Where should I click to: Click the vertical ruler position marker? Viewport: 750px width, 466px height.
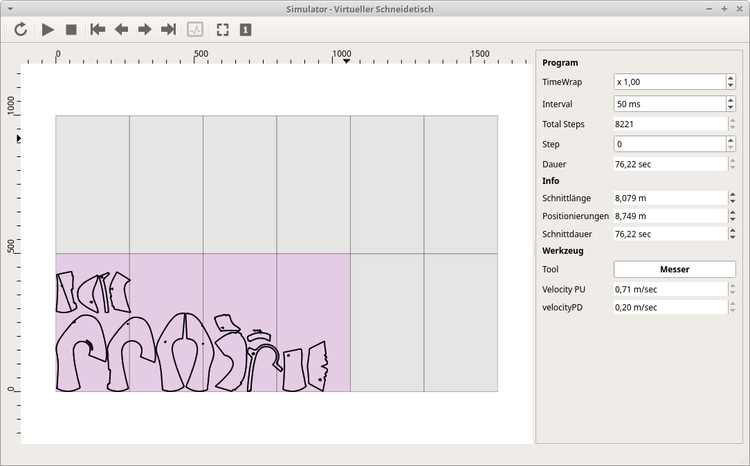18,138
